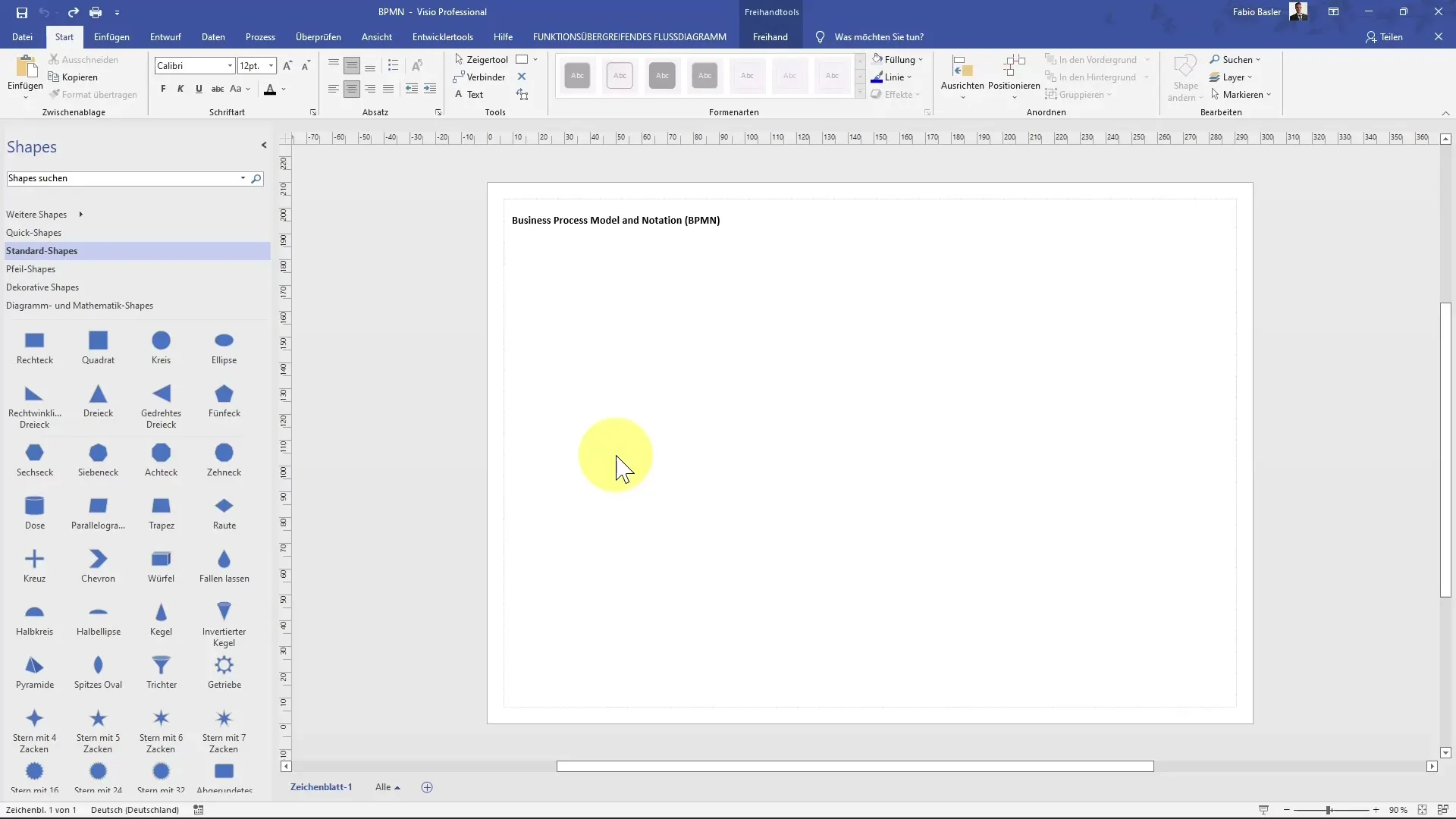Image resolution: width=1456 pixels, height=819 pixels.
Task: Toggle bold formatting F
Action: [x=163, y=89]
